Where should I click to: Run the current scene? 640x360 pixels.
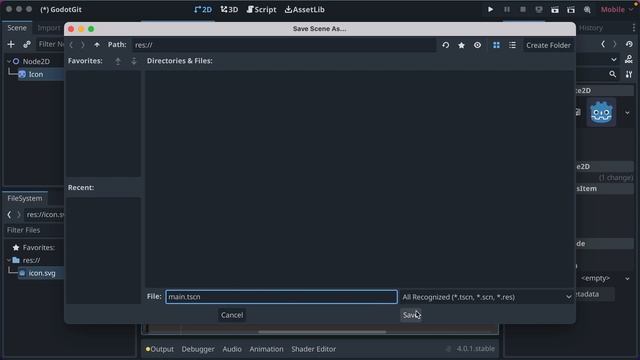555,9
